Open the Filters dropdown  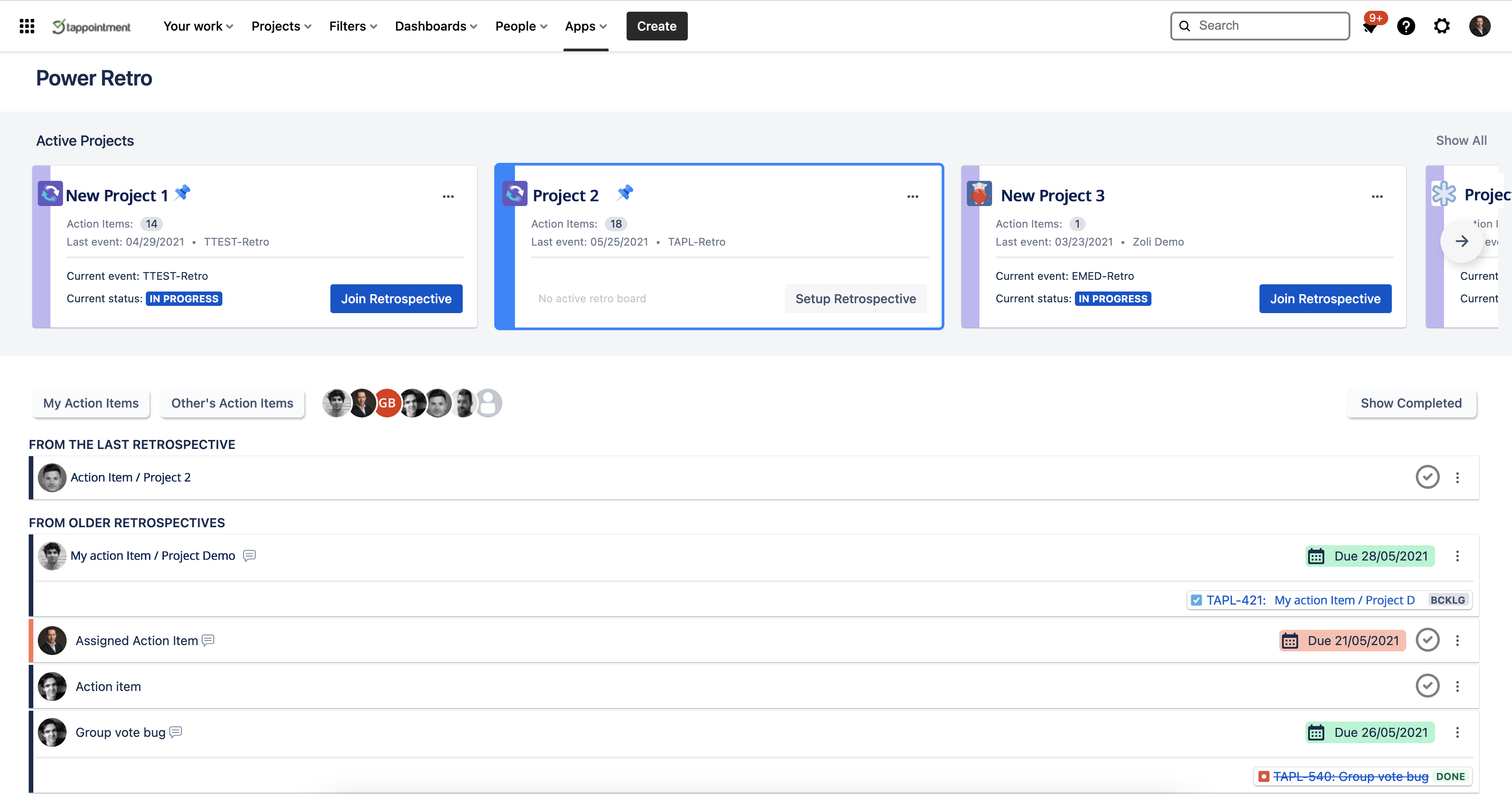coord(352,26)
